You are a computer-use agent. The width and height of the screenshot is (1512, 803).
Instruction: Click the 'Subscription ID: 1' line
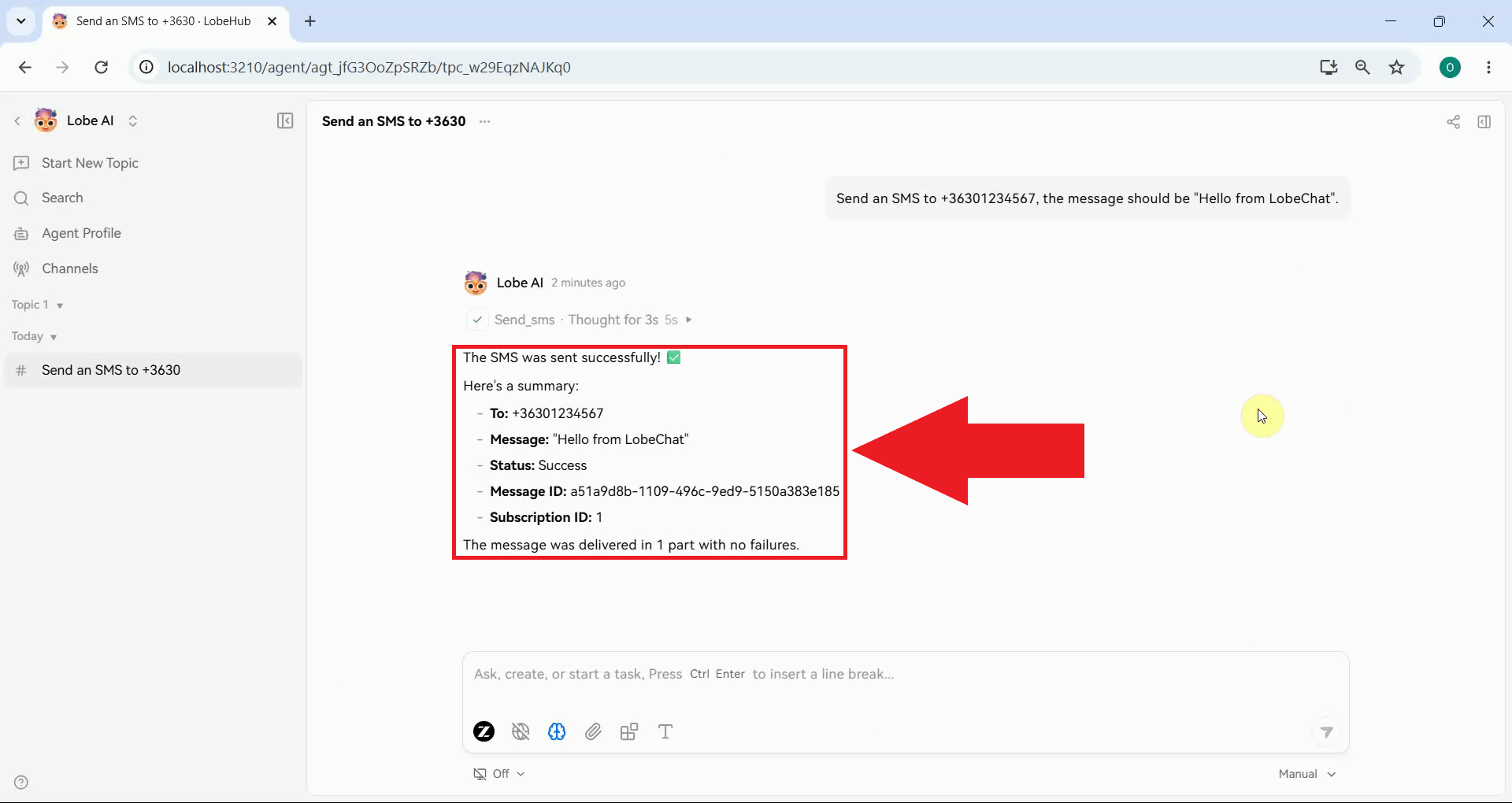(546, 517)
